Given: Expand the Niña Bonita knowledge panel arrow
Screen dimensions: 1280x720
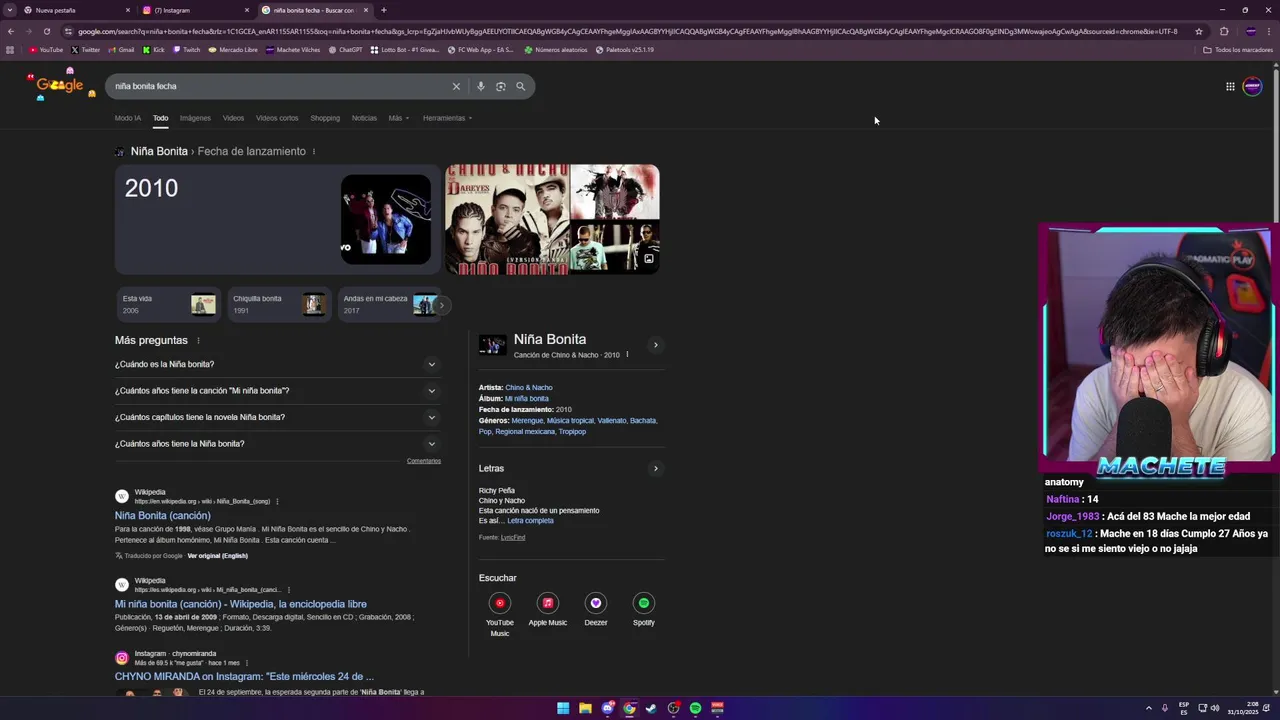Looking at the screenshot, I should tap(656, 345).
